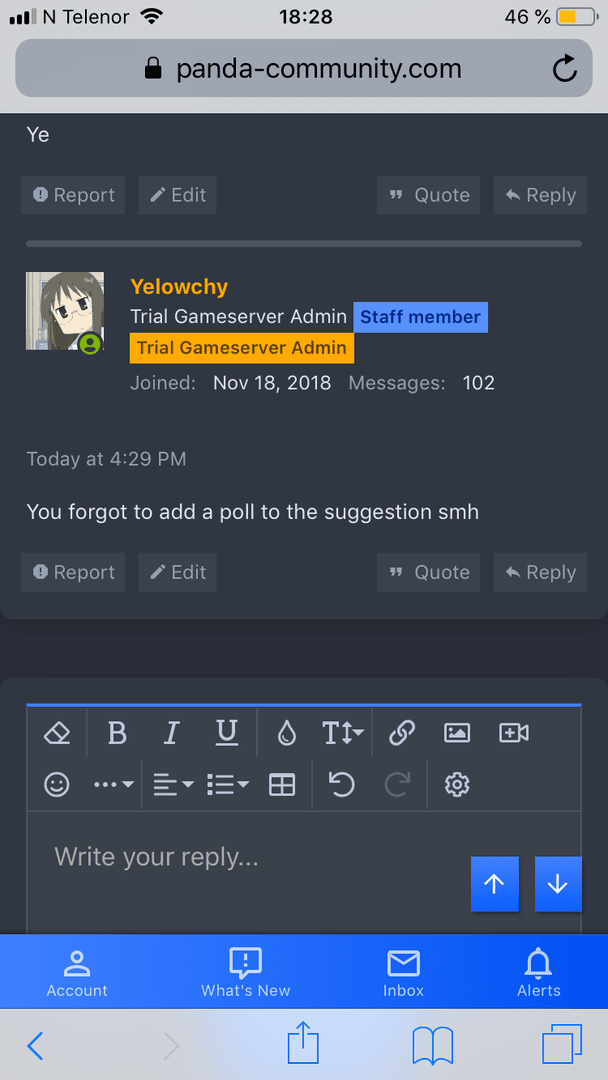Open the Inbox tab

coord(403,971)
